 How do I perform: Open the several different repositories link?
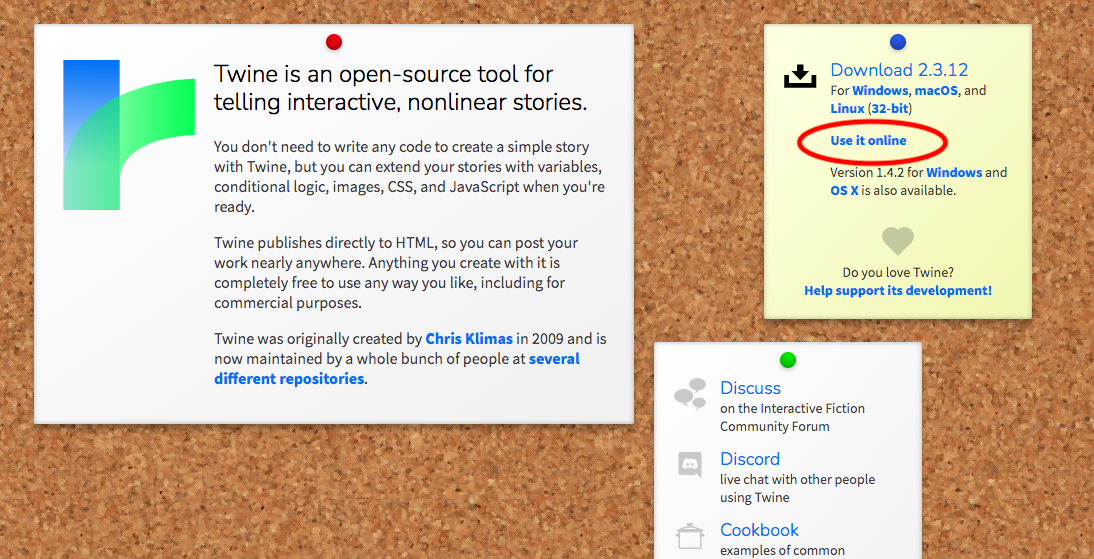coord(397,369)
